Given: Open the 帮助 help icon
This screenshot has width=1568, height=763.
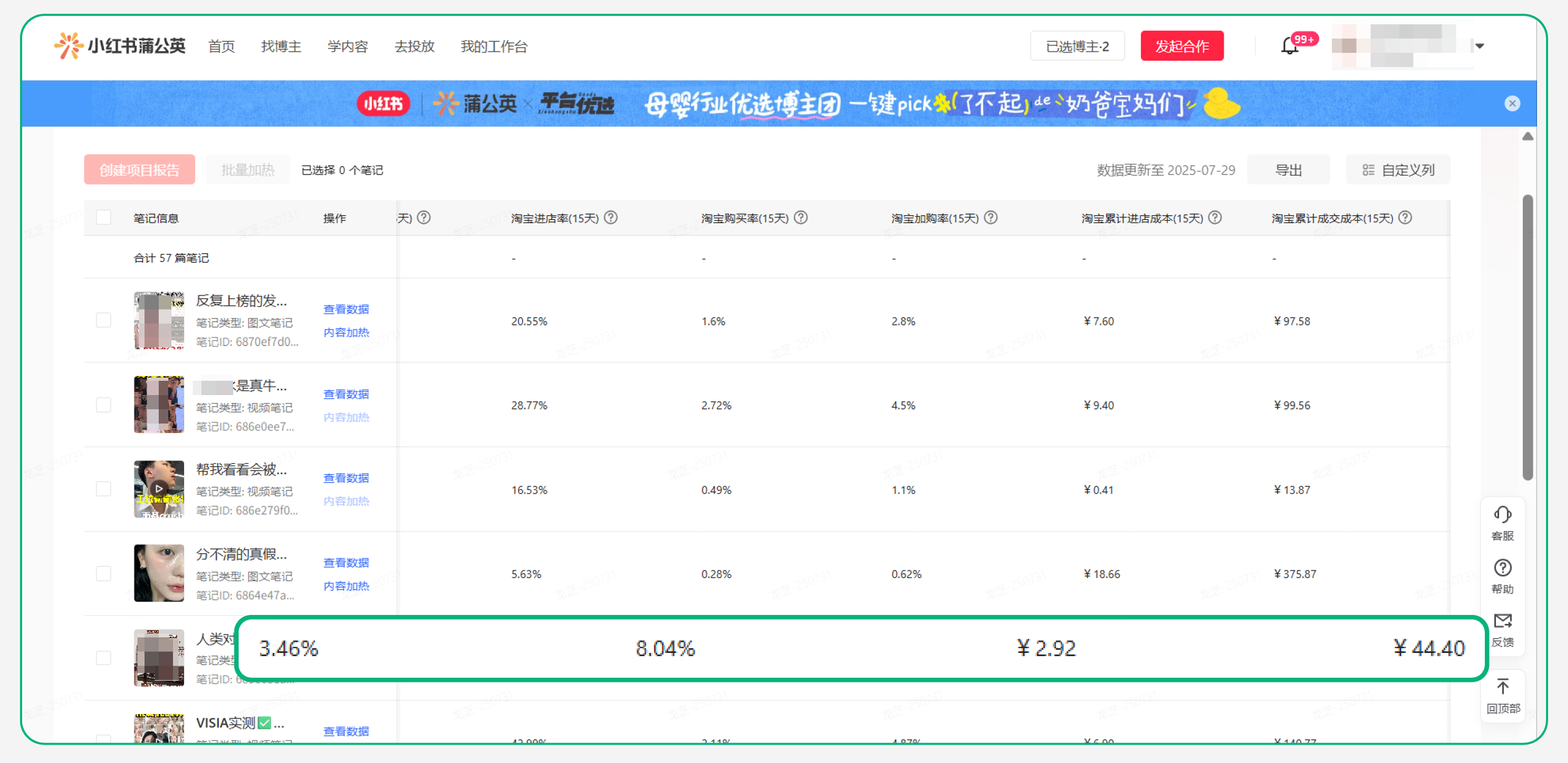Looking at the screenshot, I should [x=1502, y=568].
